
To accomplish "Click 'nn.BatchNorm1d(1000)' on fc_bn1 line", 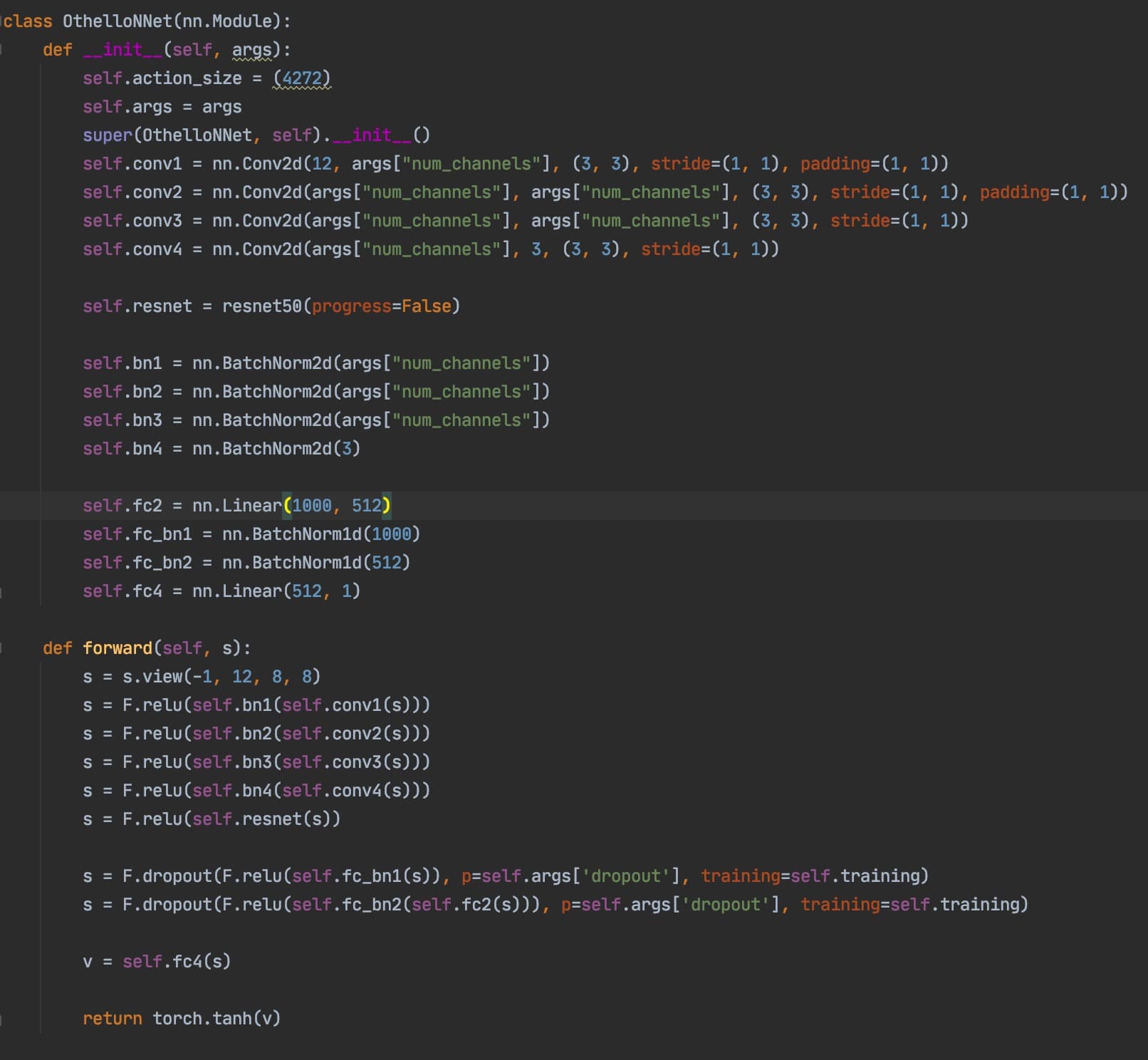I will 321,534.
